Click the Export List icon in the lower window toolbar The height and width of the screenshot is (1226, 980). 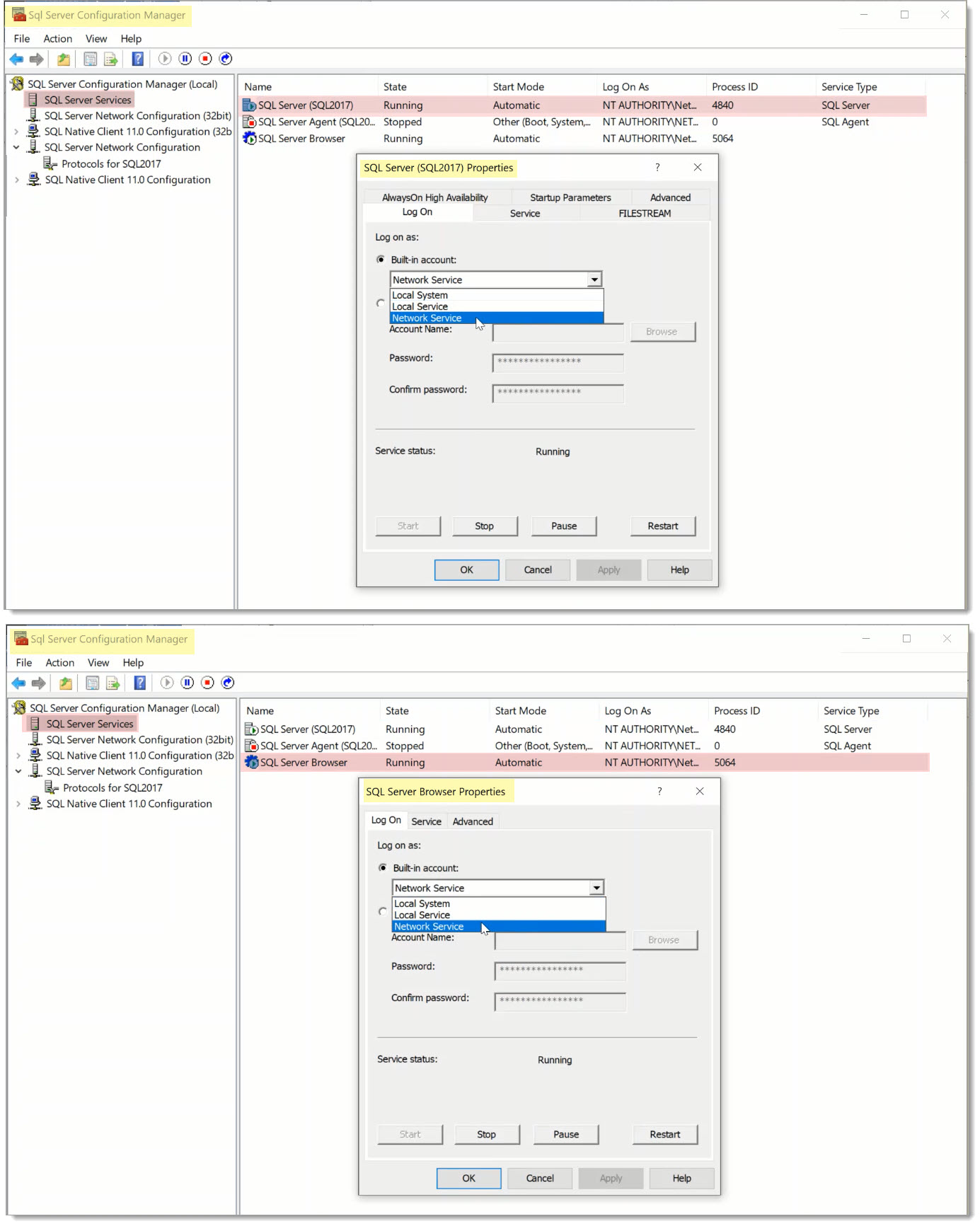113,683
